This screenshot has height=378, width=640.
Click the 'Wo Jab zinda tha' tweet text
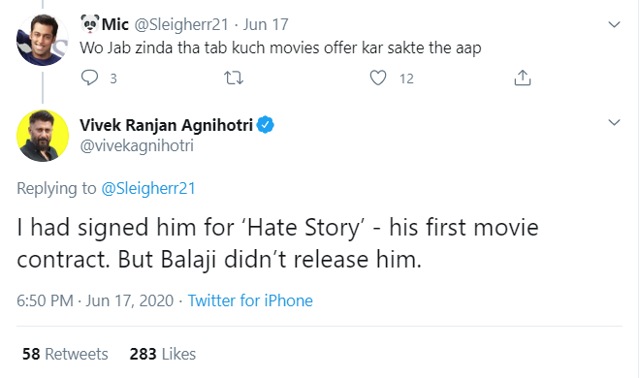pos(280,48)
